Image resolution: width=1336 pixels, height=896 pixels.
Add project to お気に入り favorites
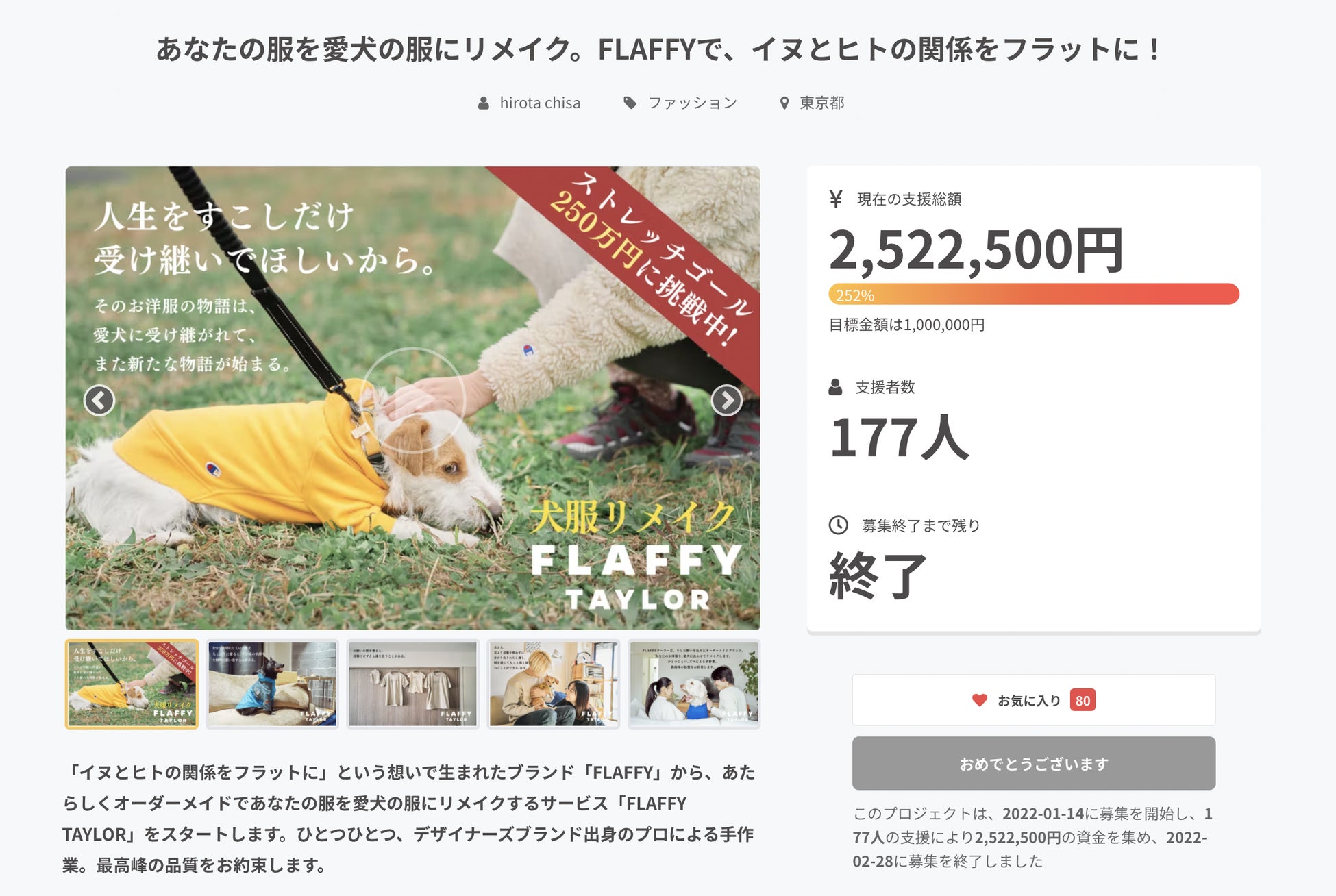tap(1033, 700)
